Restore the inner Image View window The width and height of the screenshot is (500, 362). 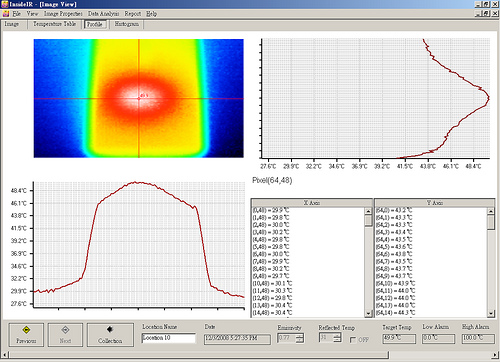click(486, 14)
